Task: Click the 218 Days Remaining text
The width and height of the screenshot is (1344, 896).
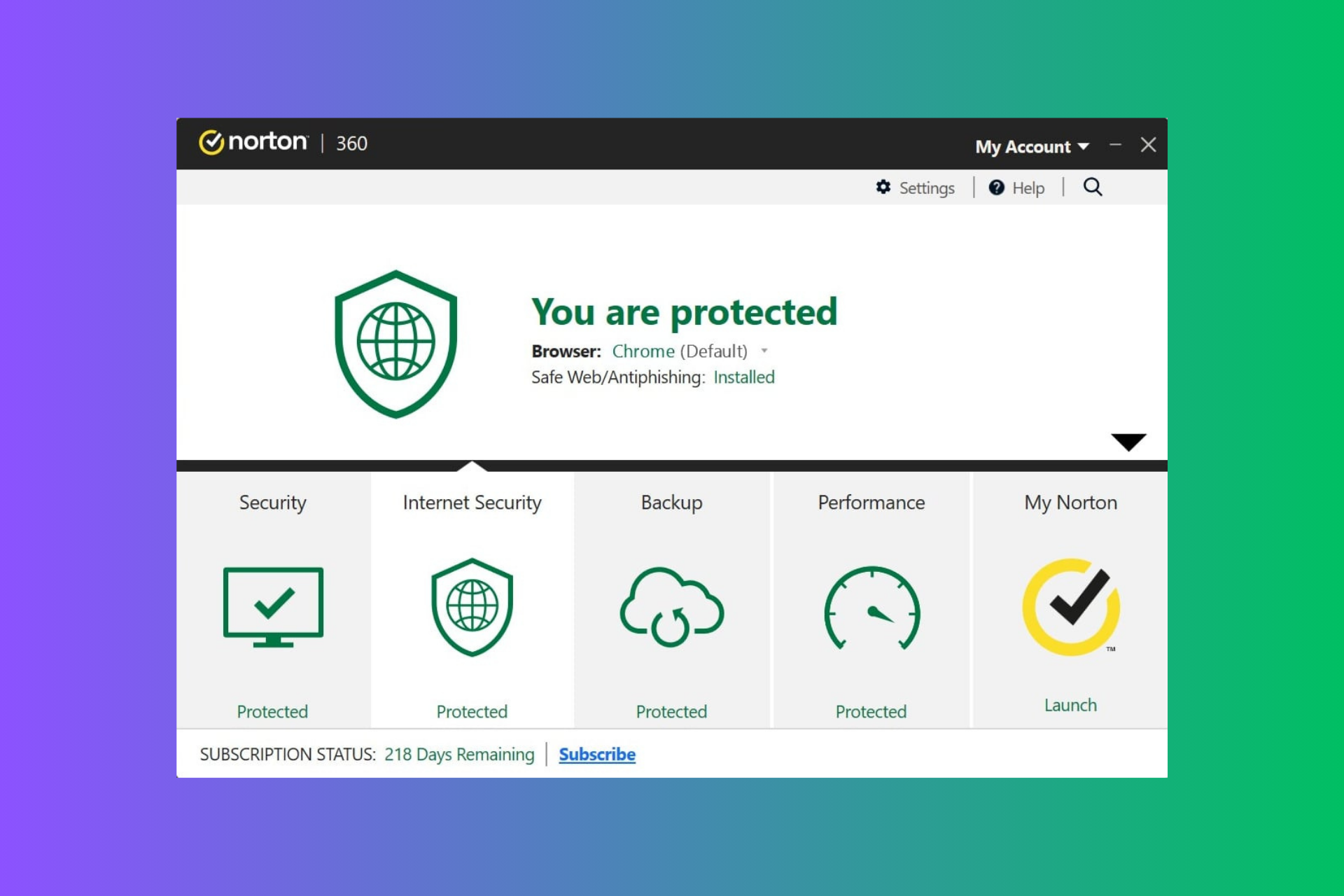Action: (x=459, y=754)
